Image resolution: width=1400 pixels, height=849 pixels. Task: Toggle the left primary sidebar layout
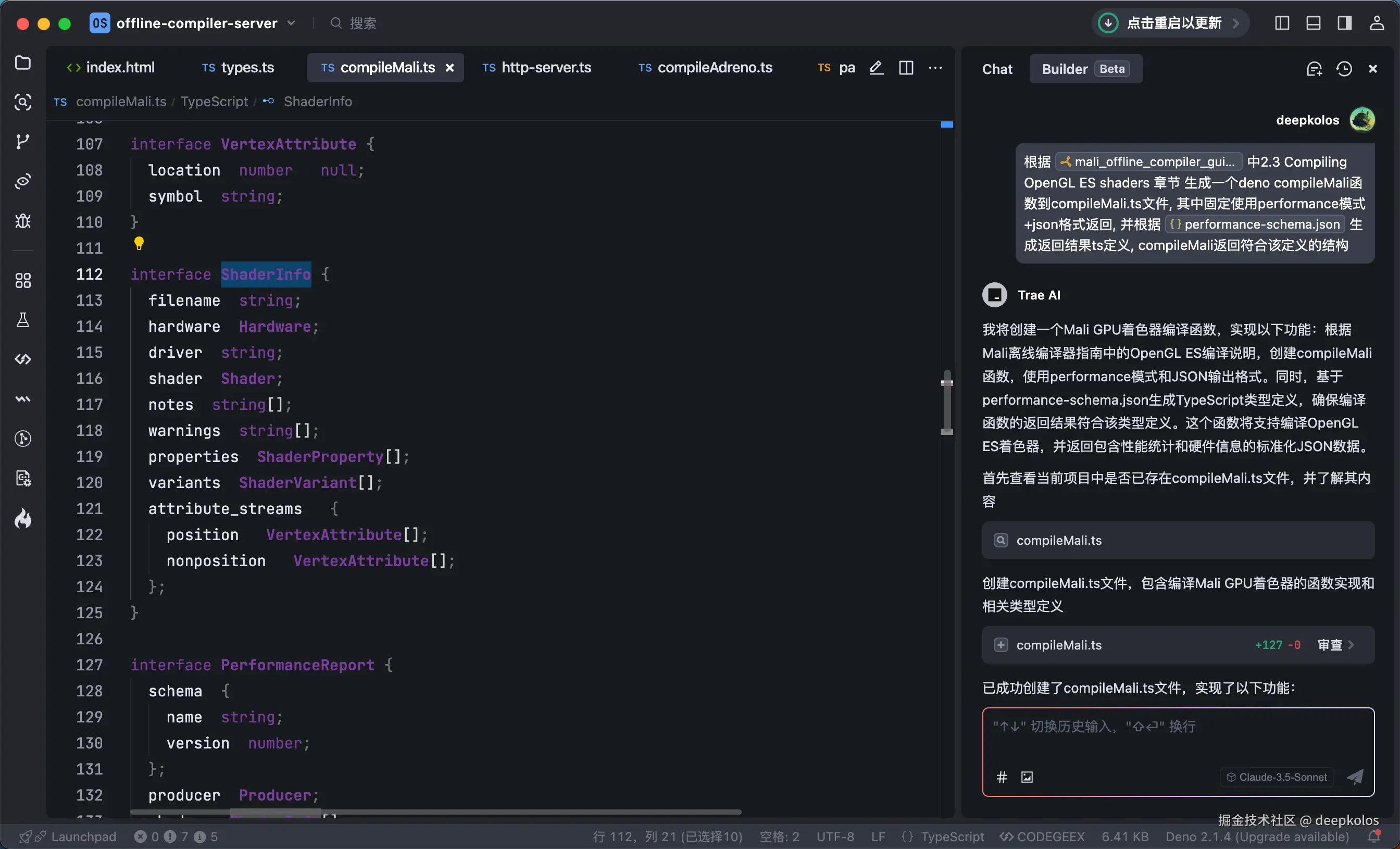1282,23
